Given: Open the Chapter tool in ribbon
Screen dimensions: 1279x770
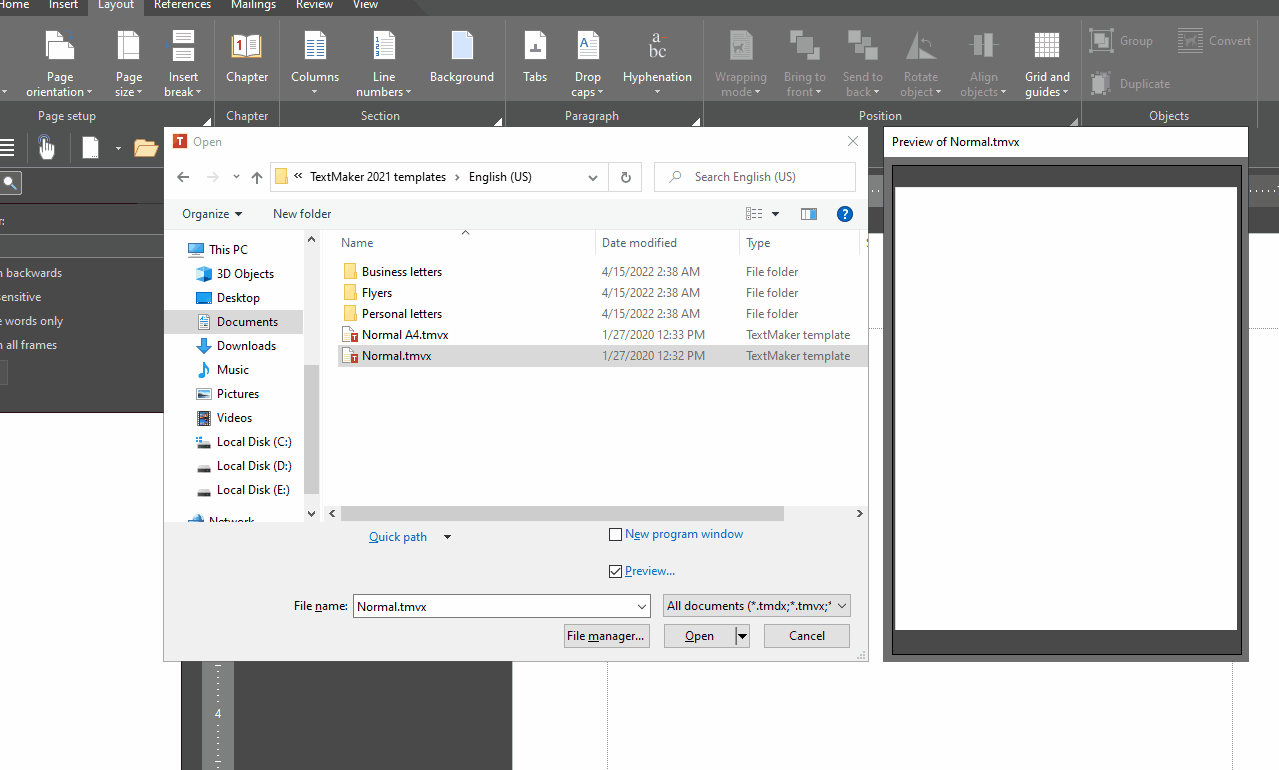Looking at the screenshot, I should coord(246,47).
